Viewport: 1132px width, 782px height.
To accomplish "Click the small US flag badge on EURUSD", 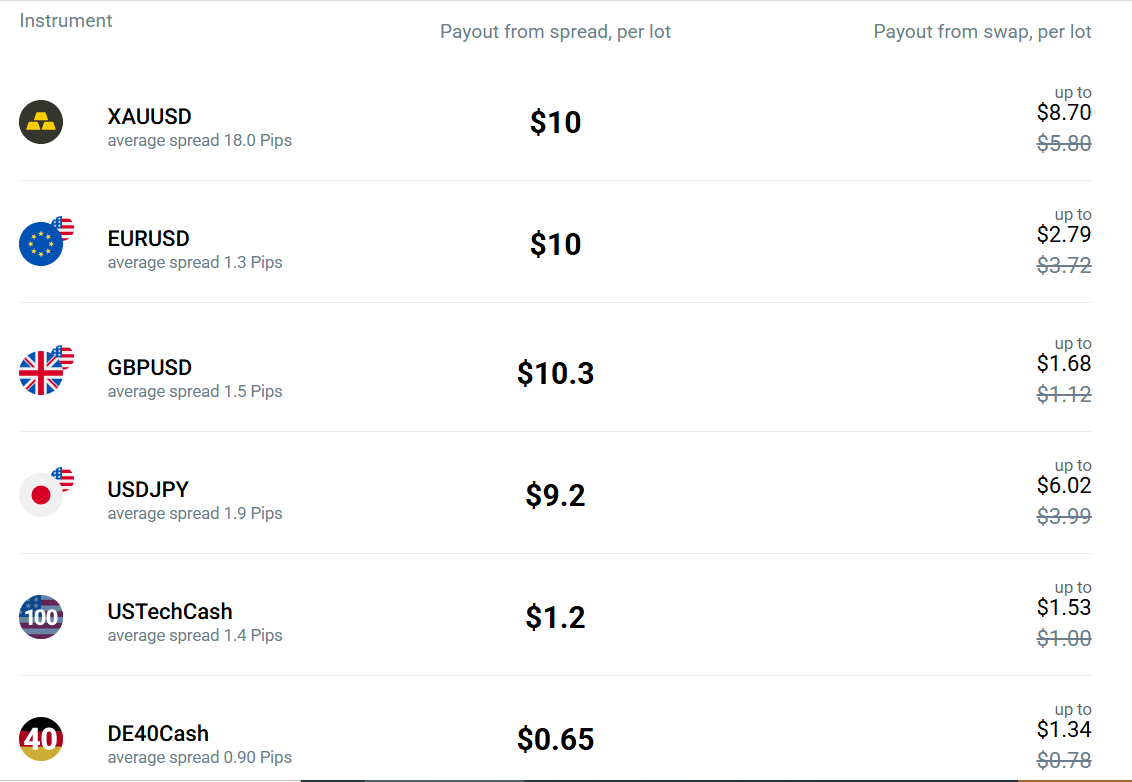I will [x=63, y=228].
